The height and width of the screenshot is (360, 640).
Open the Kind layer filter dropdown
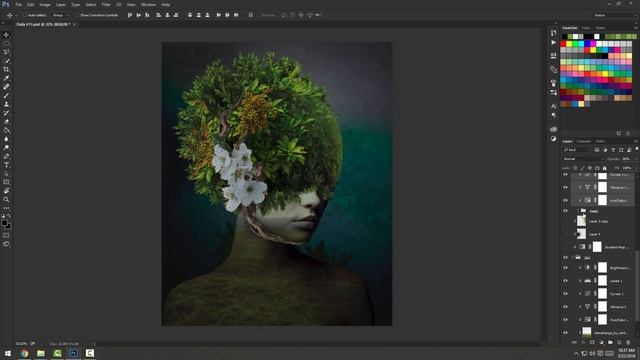click(577, 150)
